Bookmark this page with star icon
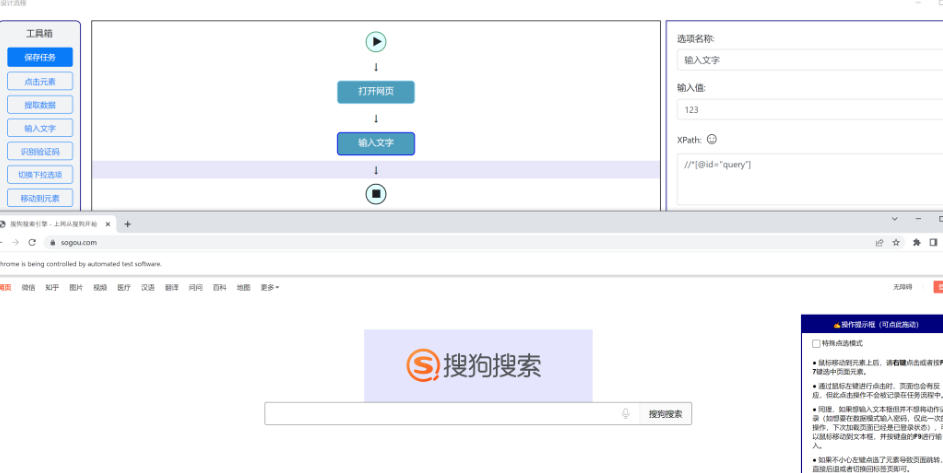The image size is (943, 473). (896, 243)
